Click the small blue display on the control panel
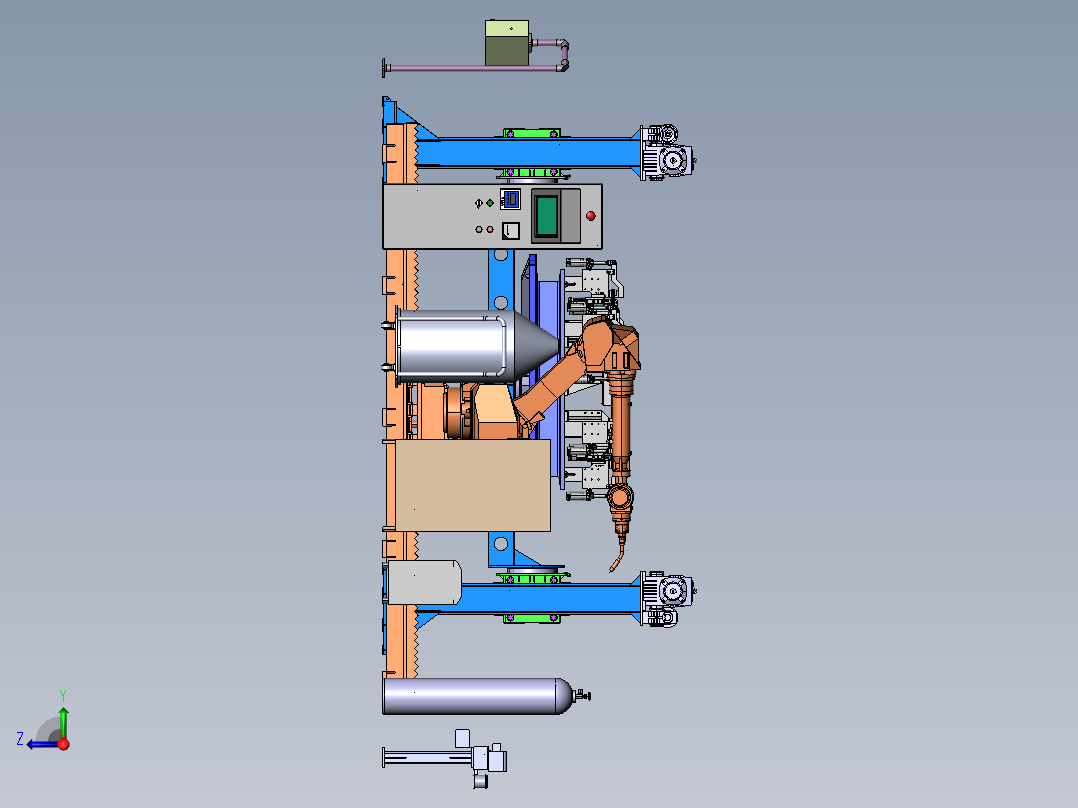The image size is (1078, 808). coord(510,199)
